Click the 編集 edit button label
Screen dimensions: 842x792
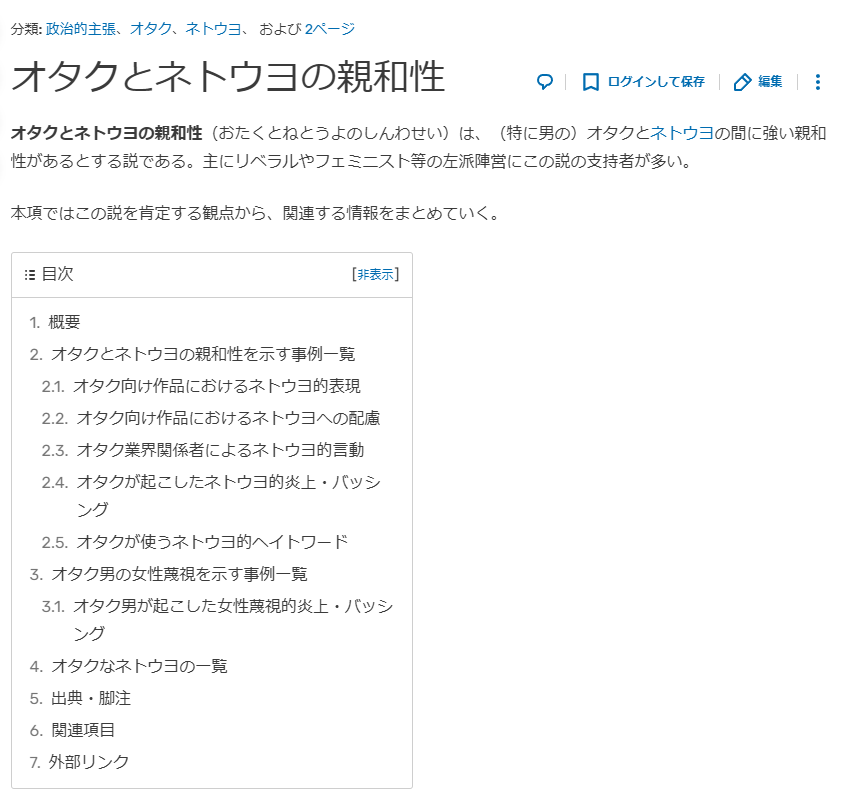[x=770, y=82]
